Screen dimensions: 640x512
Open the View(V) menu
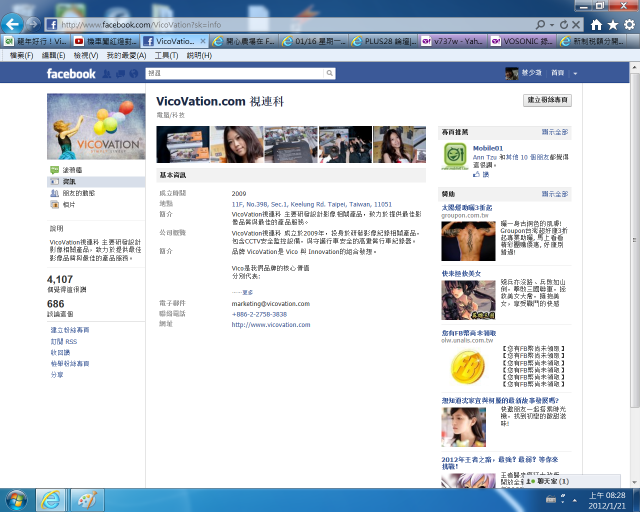coord(86,56)
